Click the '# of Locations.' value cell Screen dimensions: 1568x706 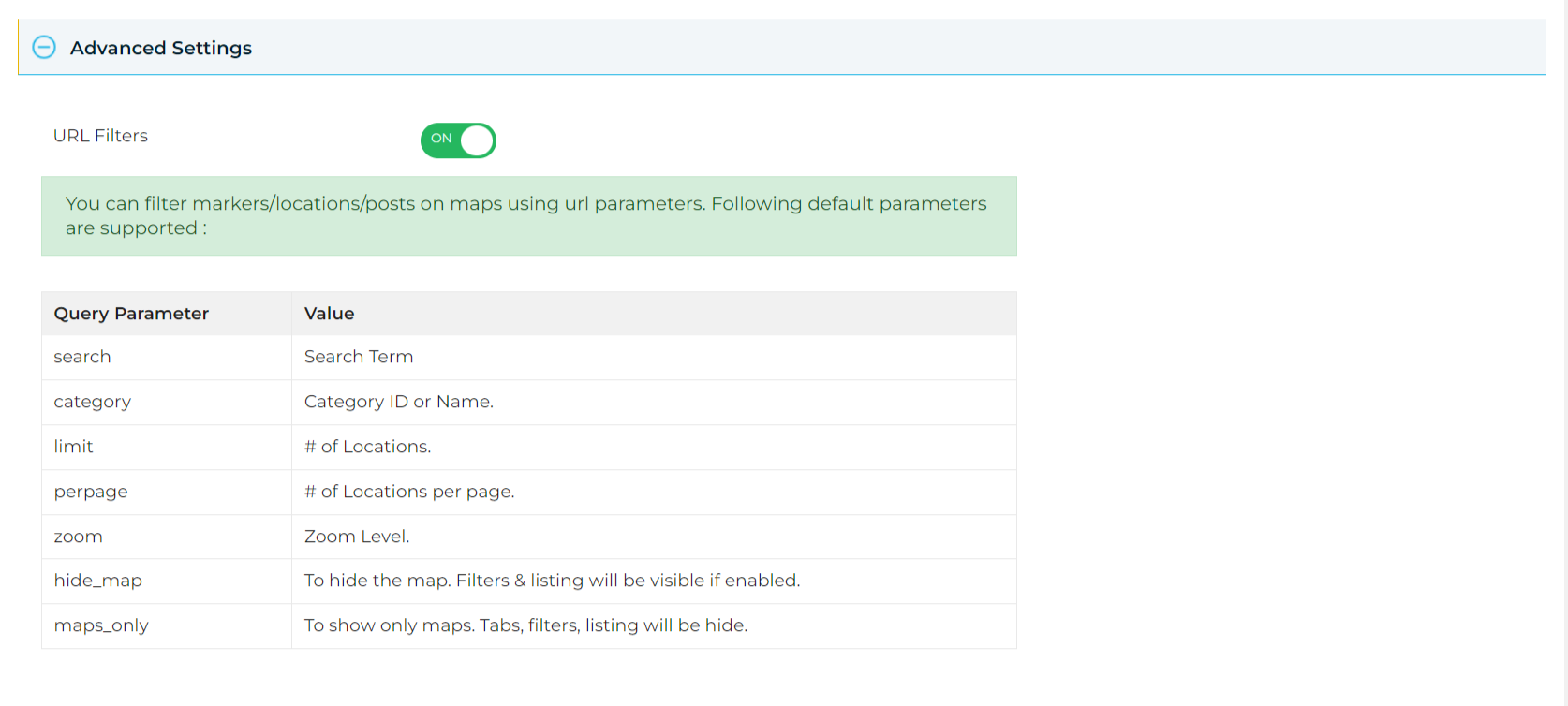pos(654,448)
